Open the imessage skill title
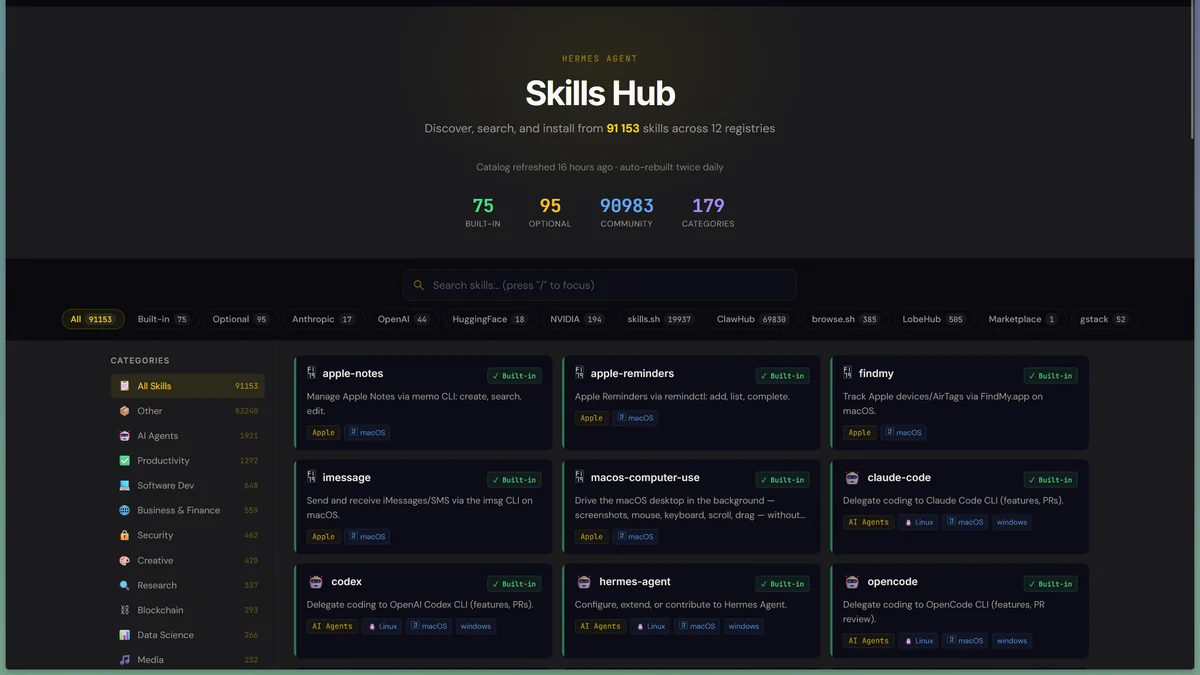Viewport: 1200px width, 675px height. click(x=347, y=477)
